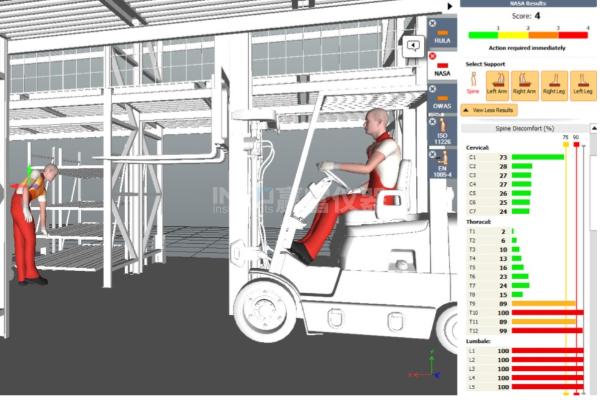This screenshot has height=400, width=600.
Task: Select the Spine support icon
Action: click(473, 82)
